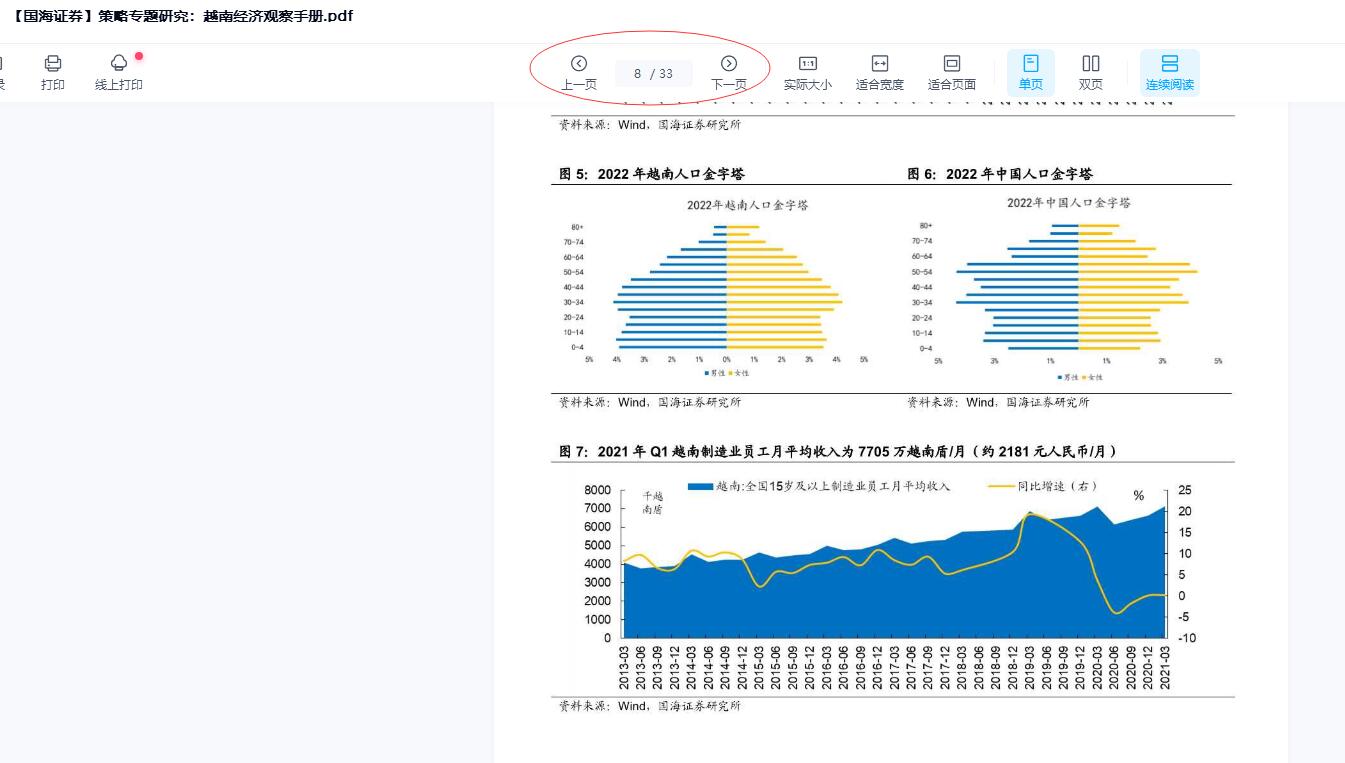Open online print (线上打印)

(x=119, y=72)
